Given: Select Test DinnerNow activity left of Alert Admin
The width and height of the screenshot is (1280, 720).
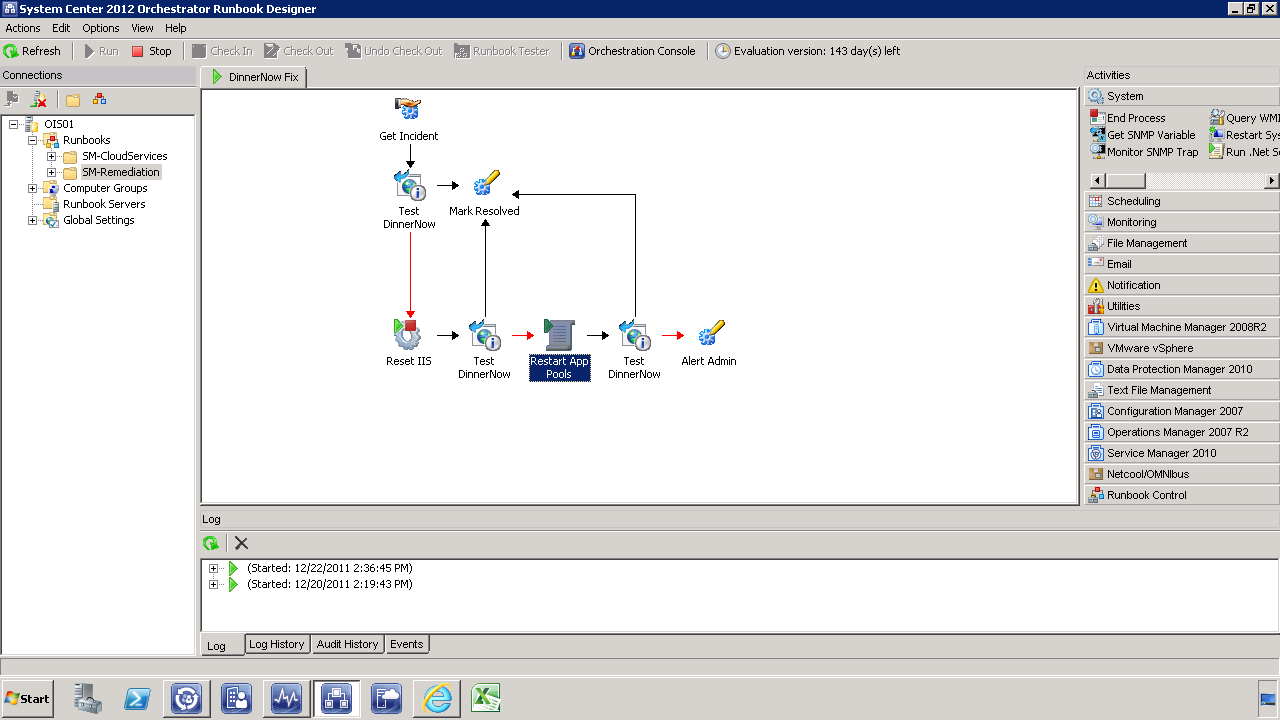Looking at the screenshot, I should (x=634, y=350).
